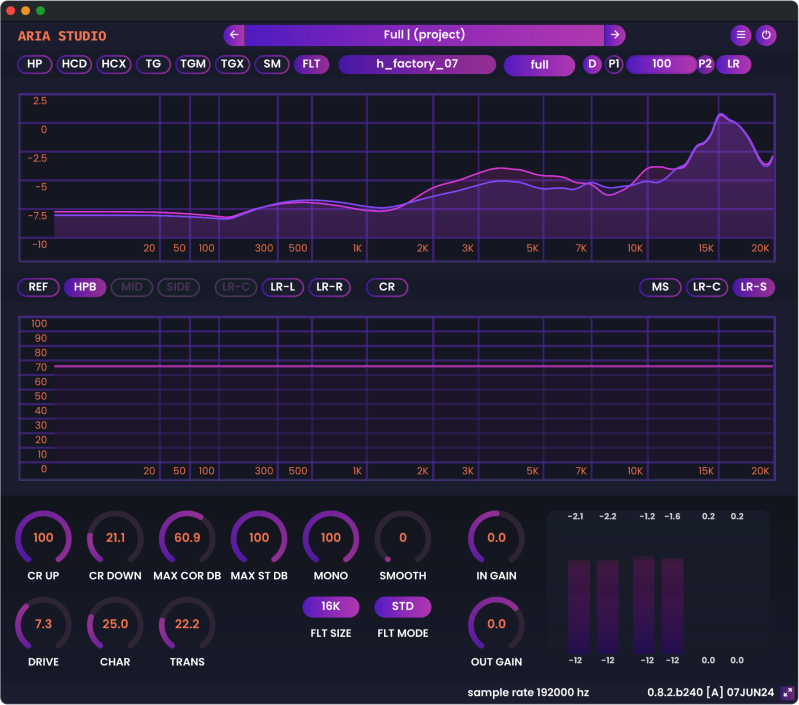
Task: Open the STD FLT MODE selector
Action: [403, 607]
